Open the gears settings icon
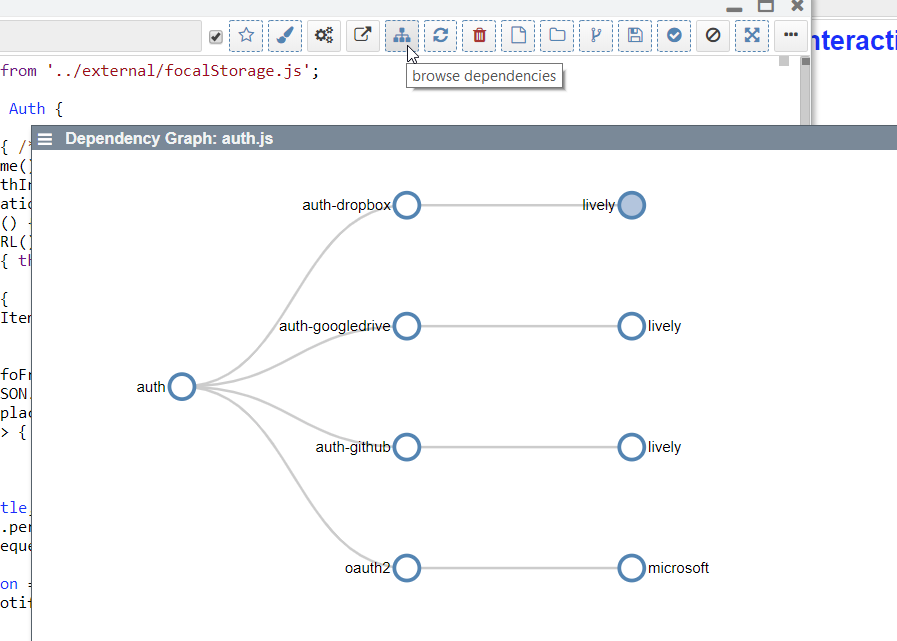This screenshot has width=897, height=641. (324, 36)
